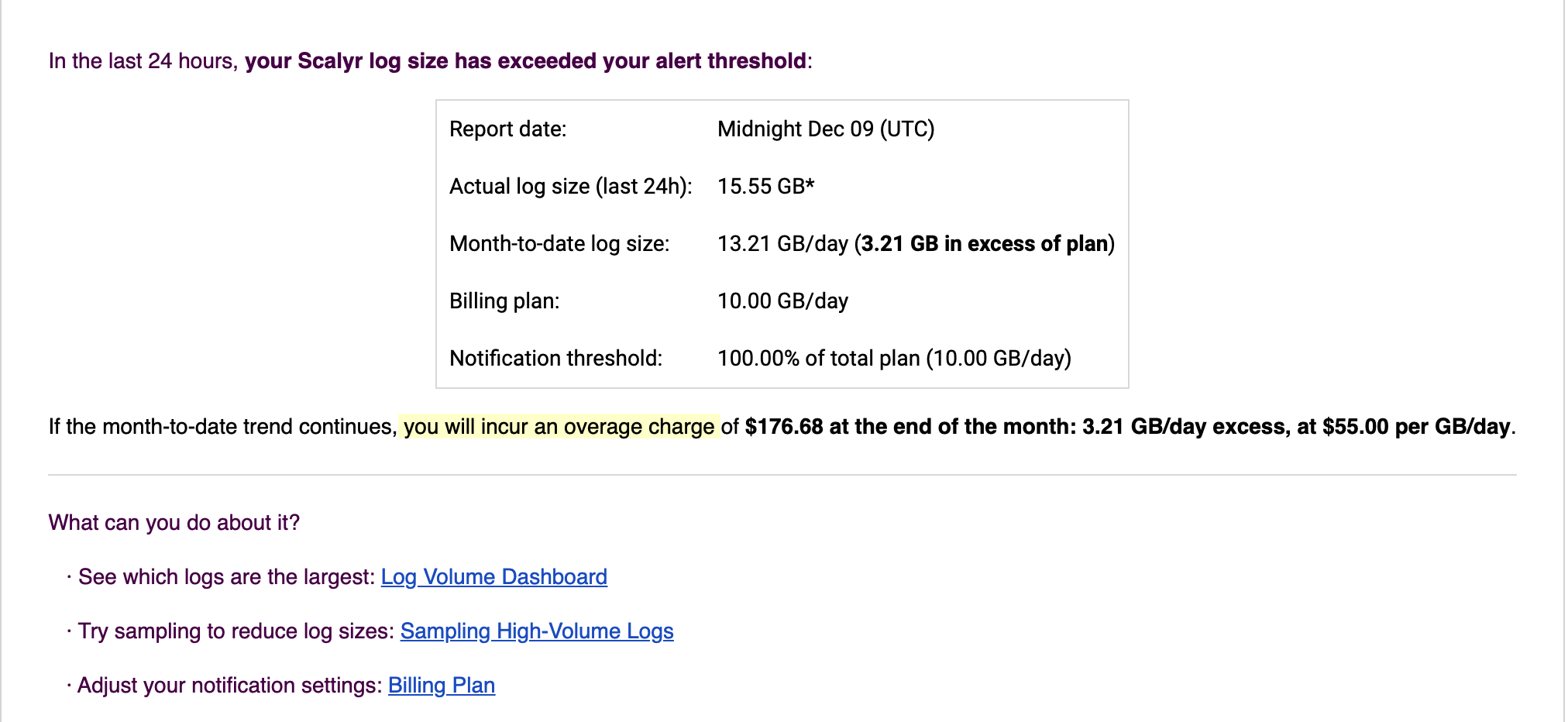Click the 3.21 GB in excess of plan text

(985, 244)
